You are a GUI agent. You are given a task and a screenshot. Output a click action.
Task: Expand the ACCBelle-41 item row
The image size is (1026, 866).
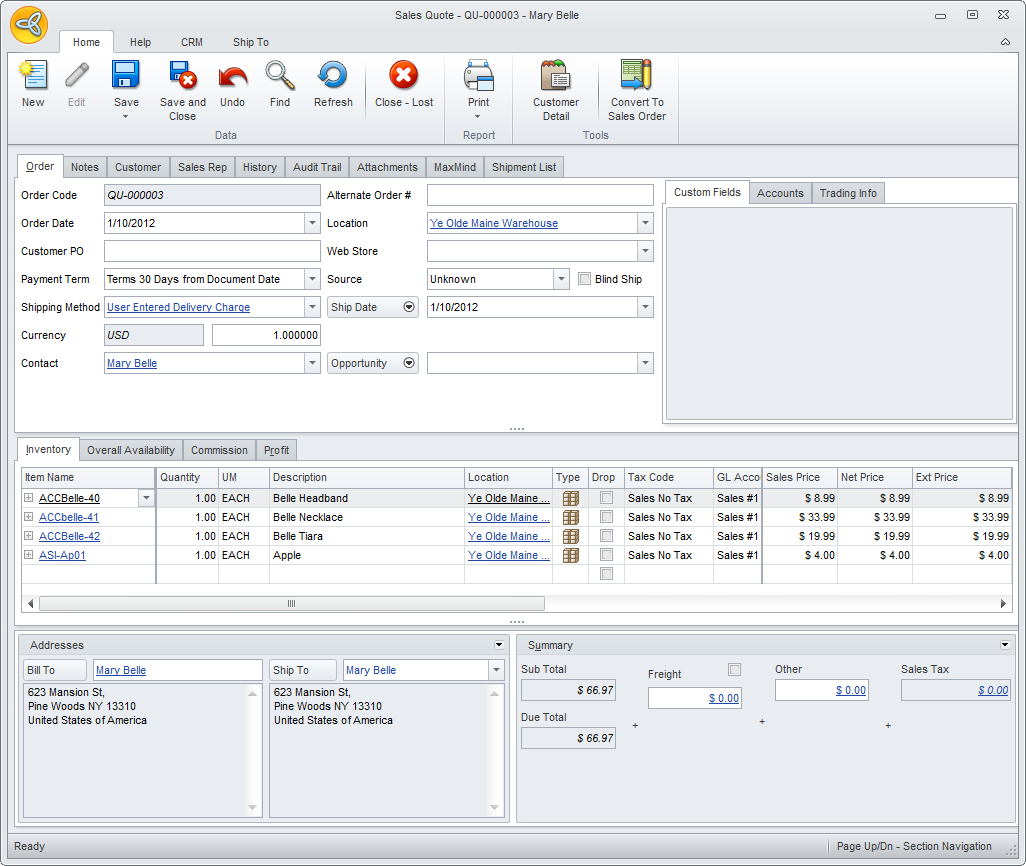[29, 518]
